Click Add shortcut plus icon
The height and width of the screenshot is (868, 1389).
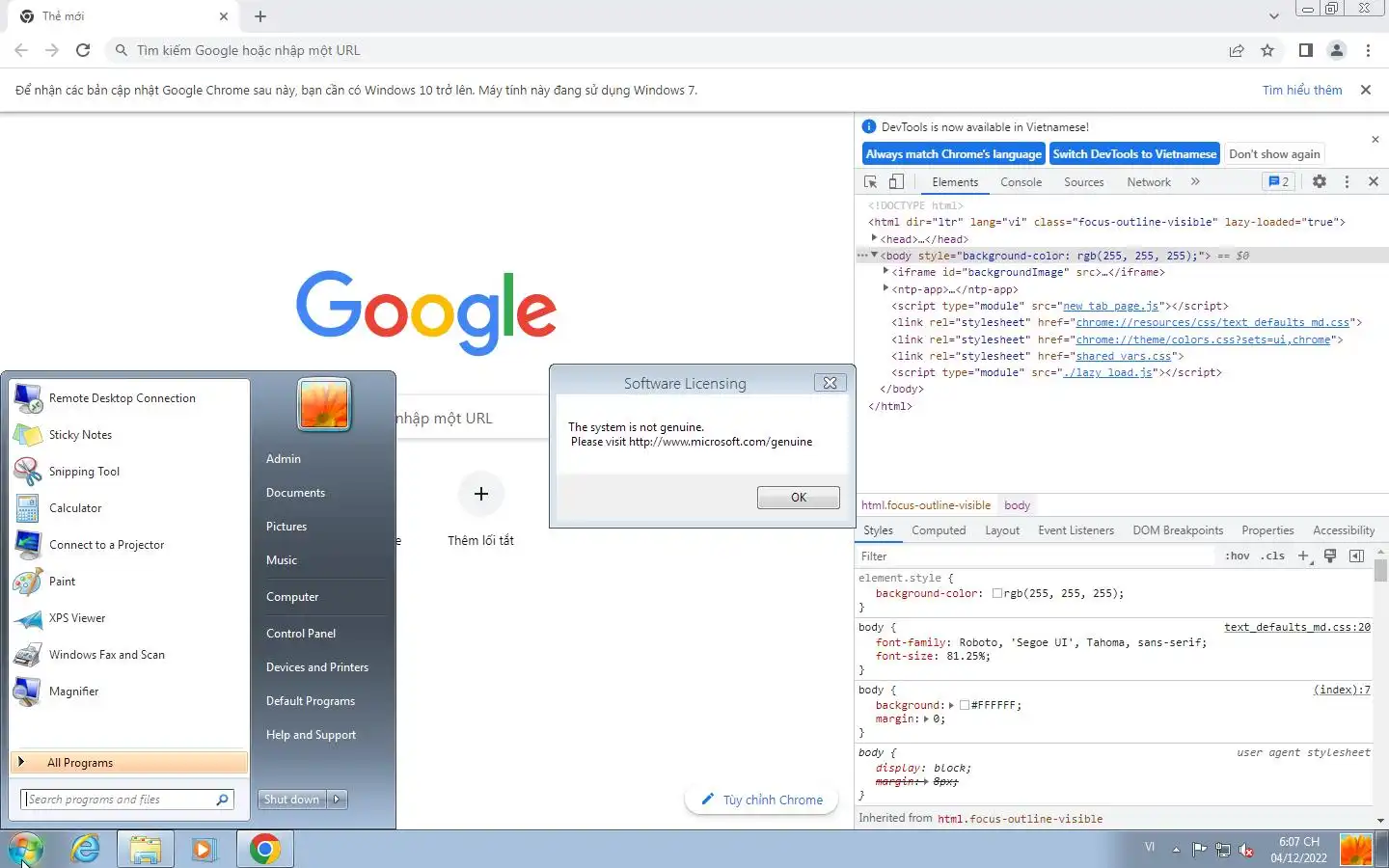481,494
